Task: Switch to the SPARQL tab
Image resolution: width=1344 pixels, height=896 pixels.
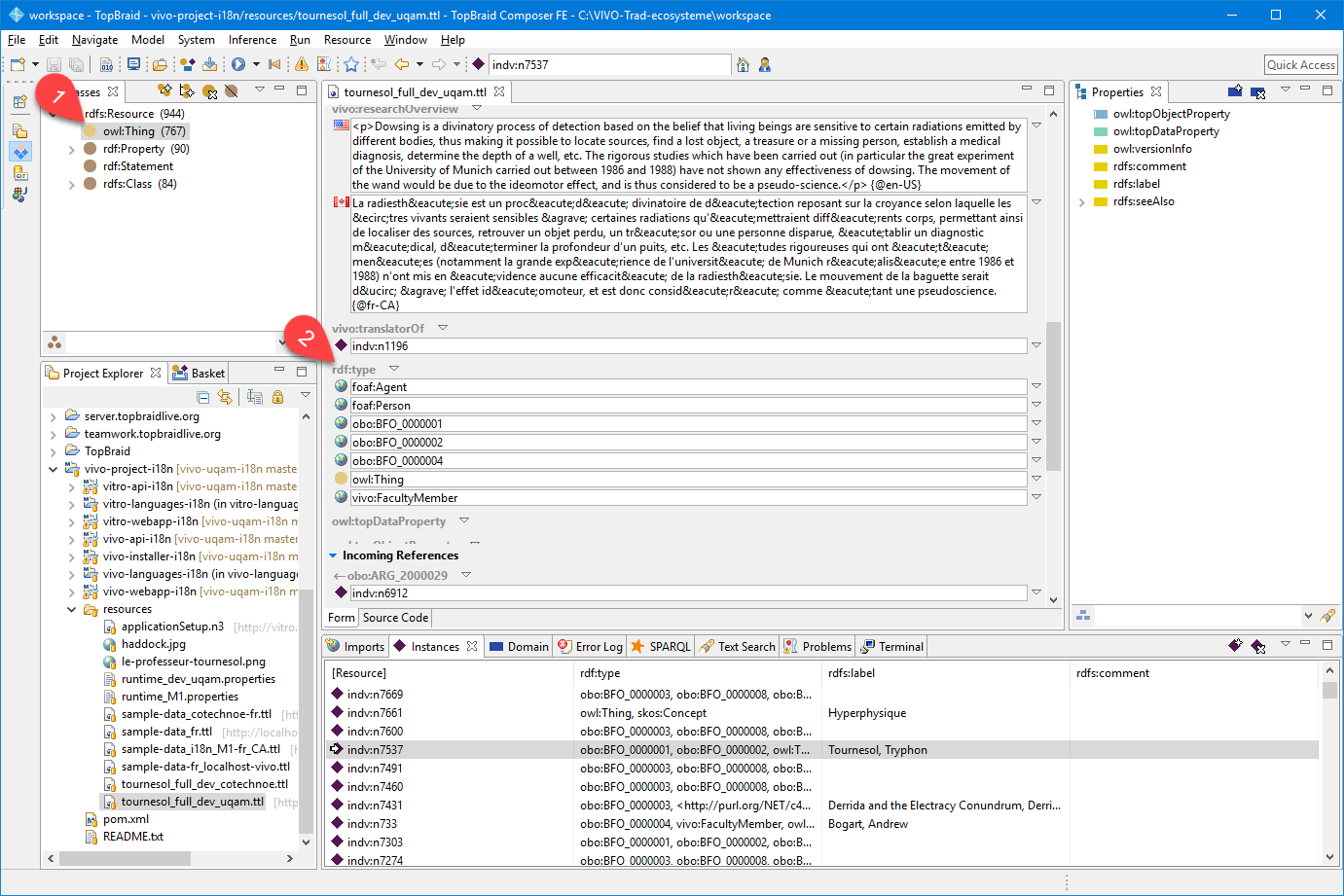Action: pyautogui.click(x=661, y=646)
